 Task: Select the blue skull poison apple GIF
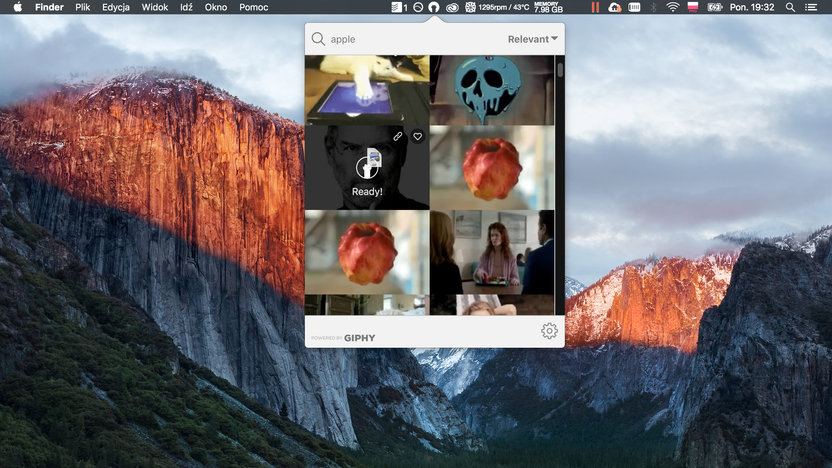pyautogui.click(x=492, y=90)
